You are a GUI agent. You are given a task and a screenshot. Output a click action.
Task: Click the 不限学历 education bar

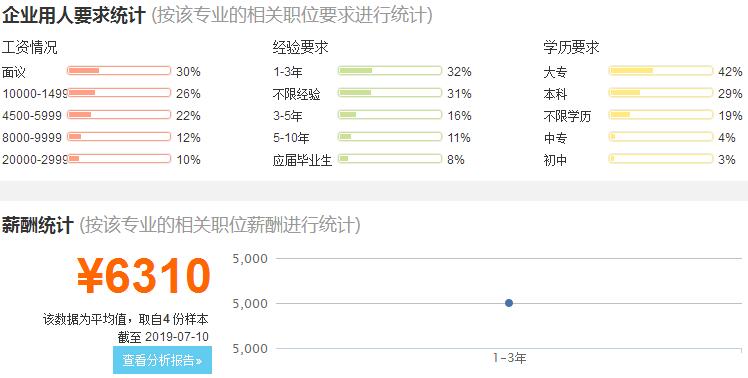661,115
